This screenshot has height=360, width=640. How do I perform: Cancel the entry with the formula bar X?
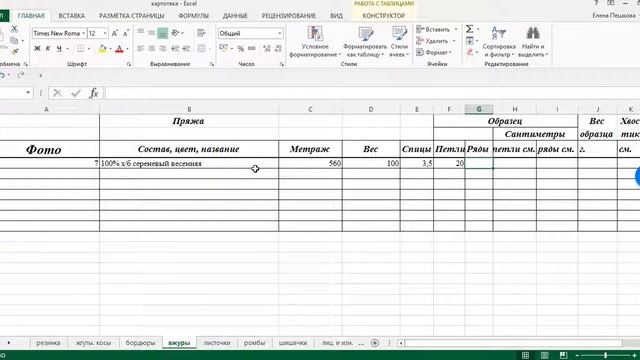tap(58, 93)
